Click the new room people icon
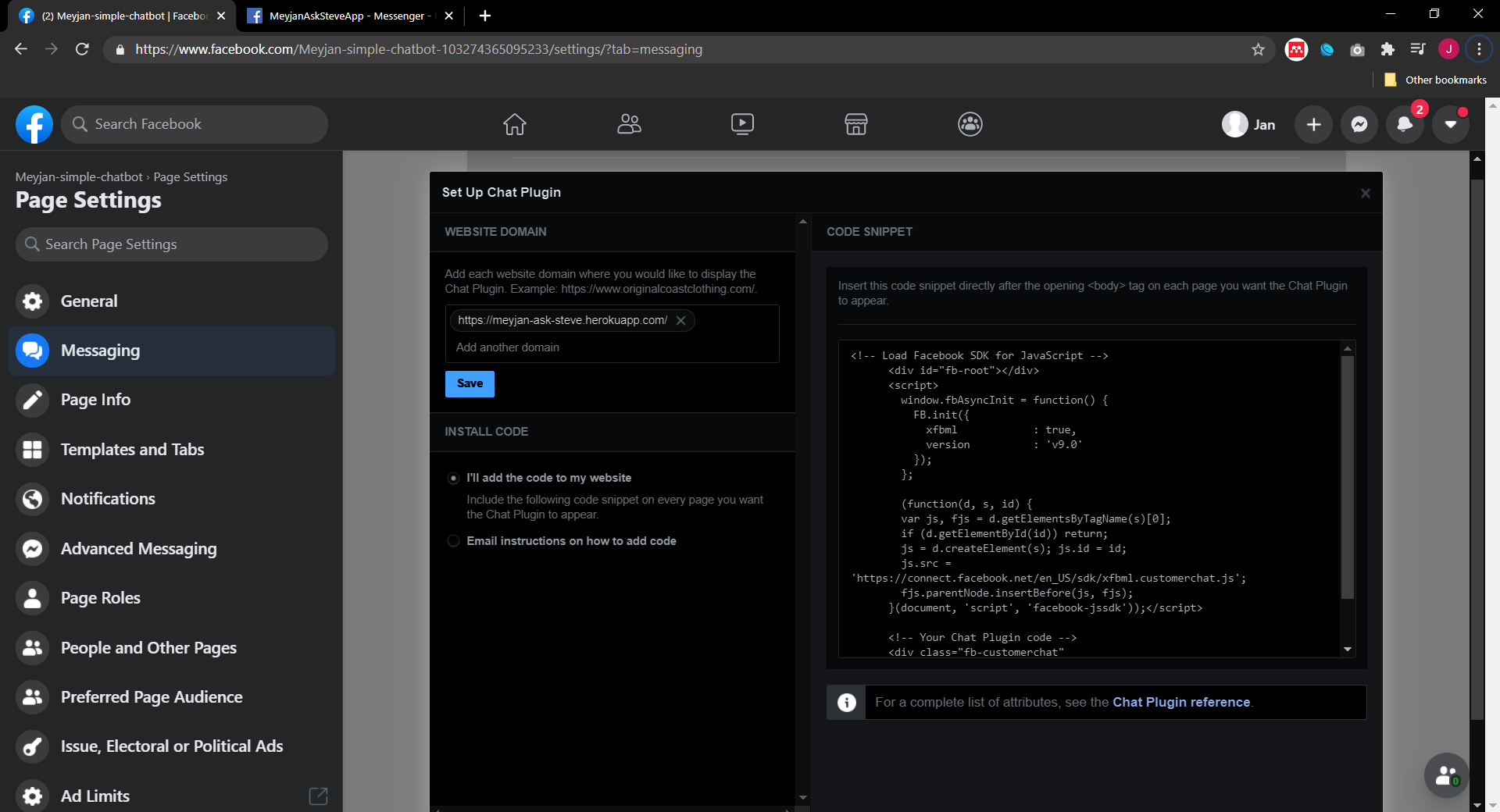 [x=1447, y=775]
